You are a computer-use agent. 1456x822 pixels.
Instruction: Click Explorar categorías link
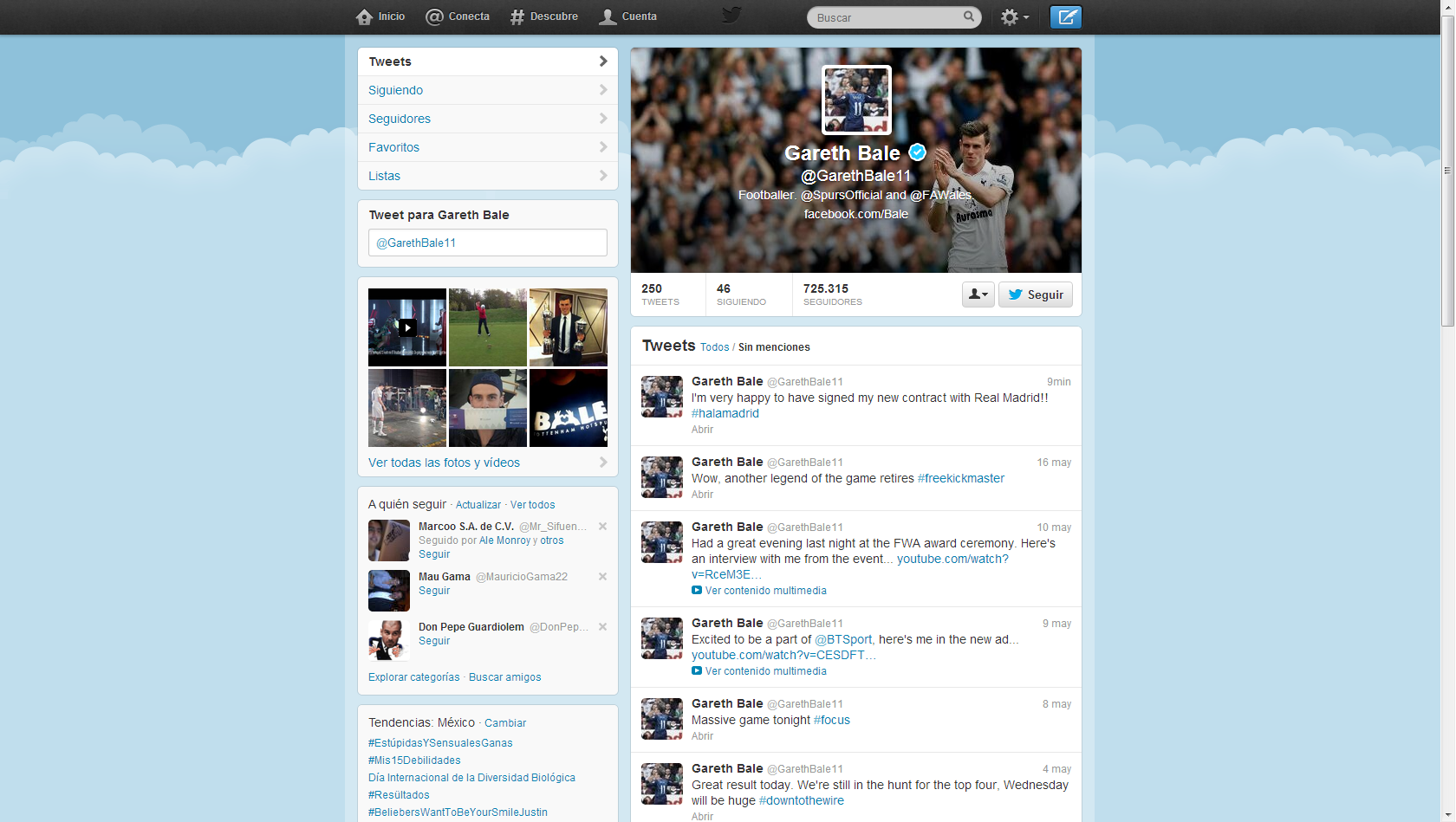click(x=414, y=677)
